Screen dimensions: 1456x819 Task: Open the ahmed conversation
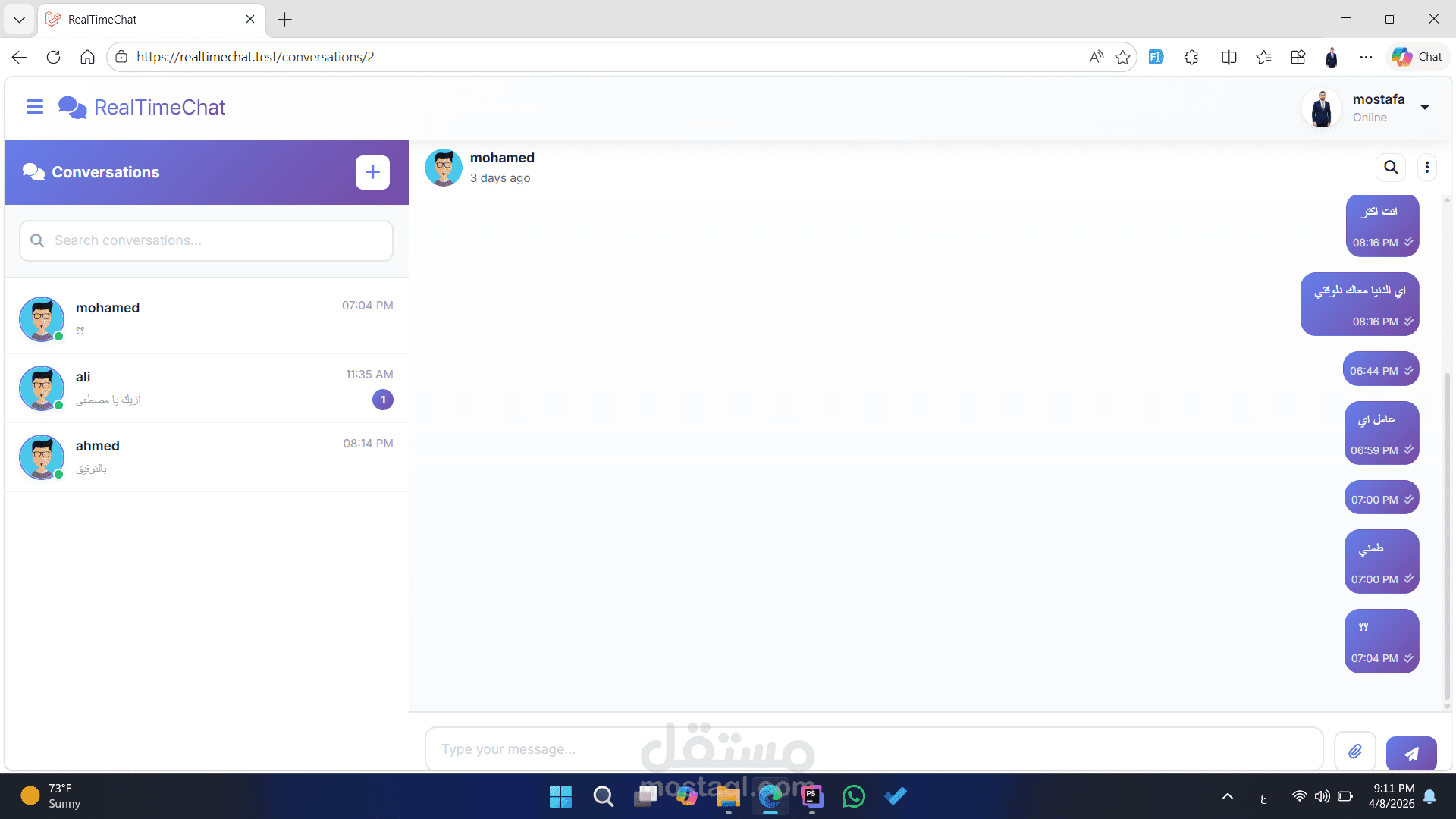click(x=206, y=457)
